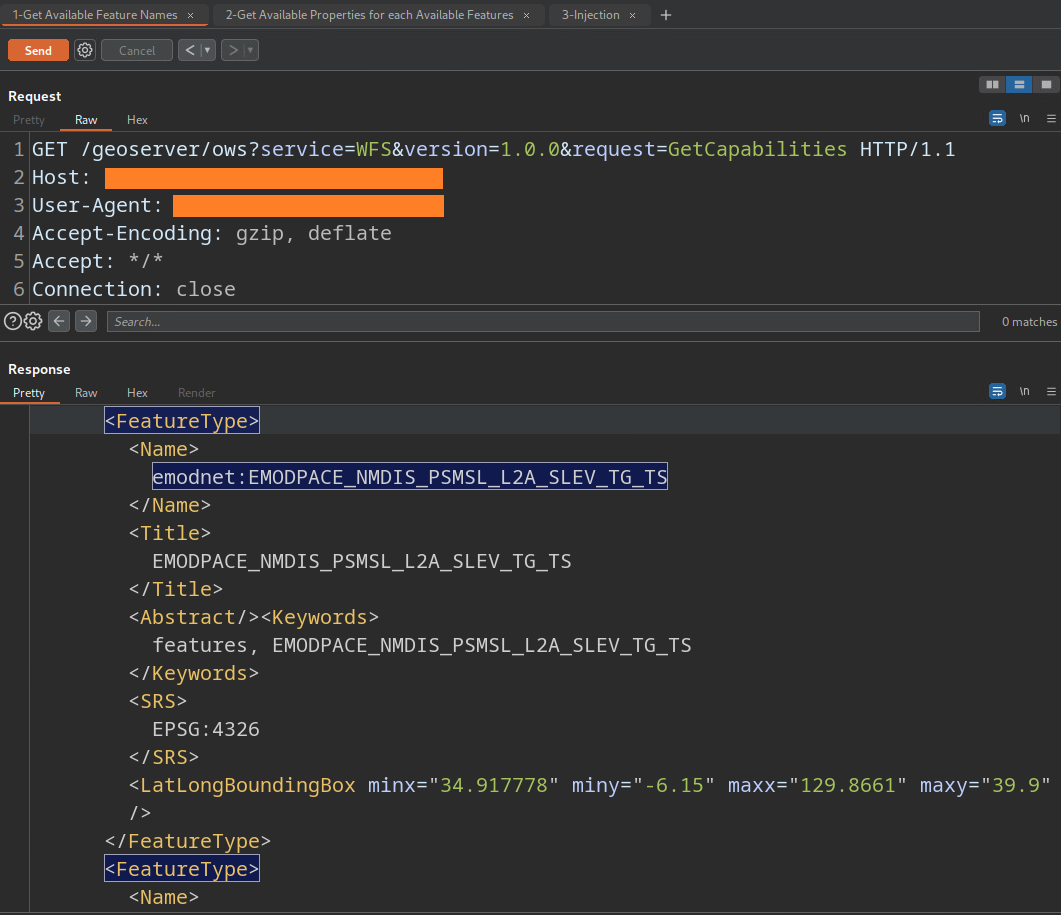The width and height of the screenshot is (1061, 915).
Task: Open the history back dropdown arrow
Action: tap(207, 50)
